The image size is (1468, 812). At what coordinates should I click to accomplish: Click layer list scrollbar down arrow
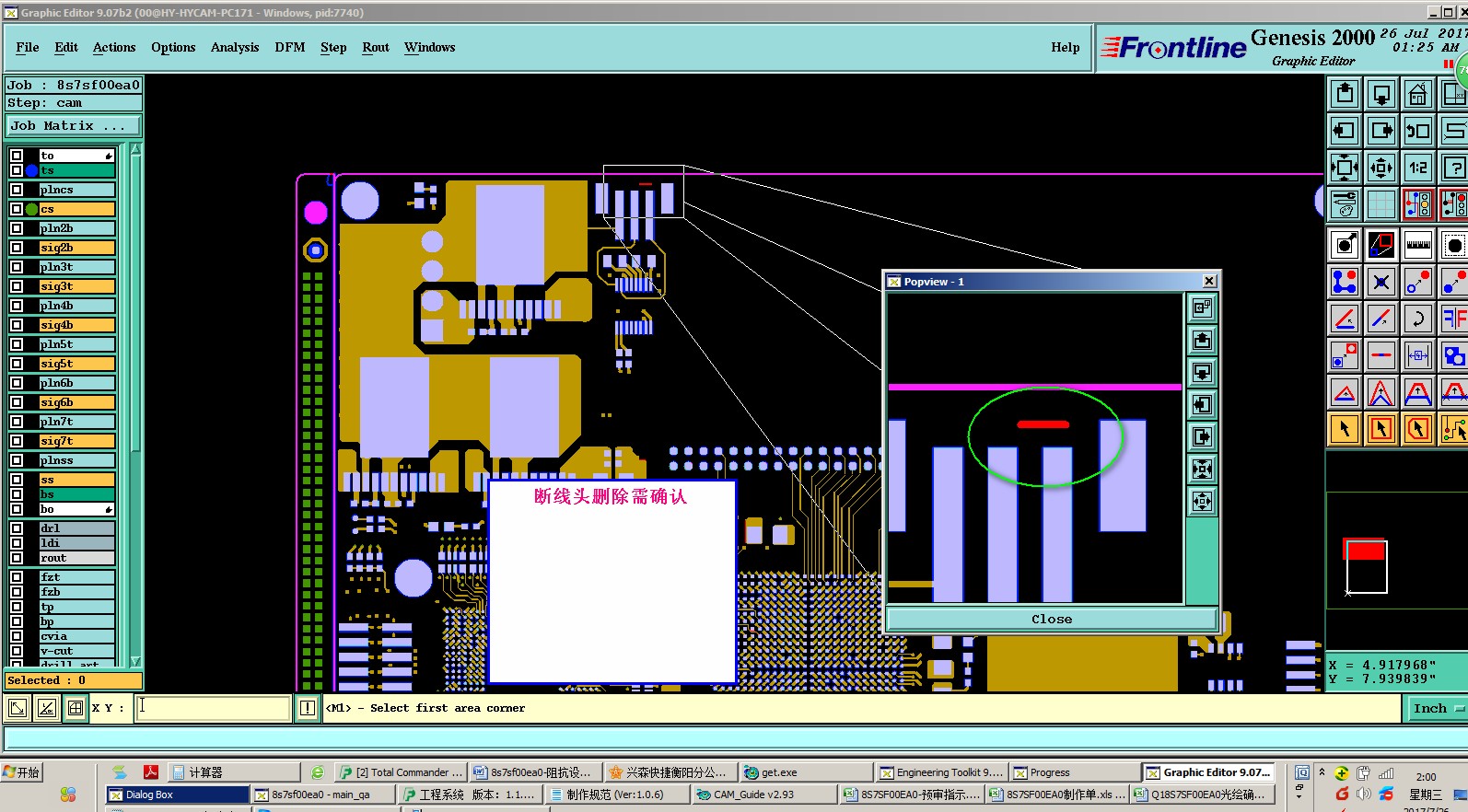(136, 661)
